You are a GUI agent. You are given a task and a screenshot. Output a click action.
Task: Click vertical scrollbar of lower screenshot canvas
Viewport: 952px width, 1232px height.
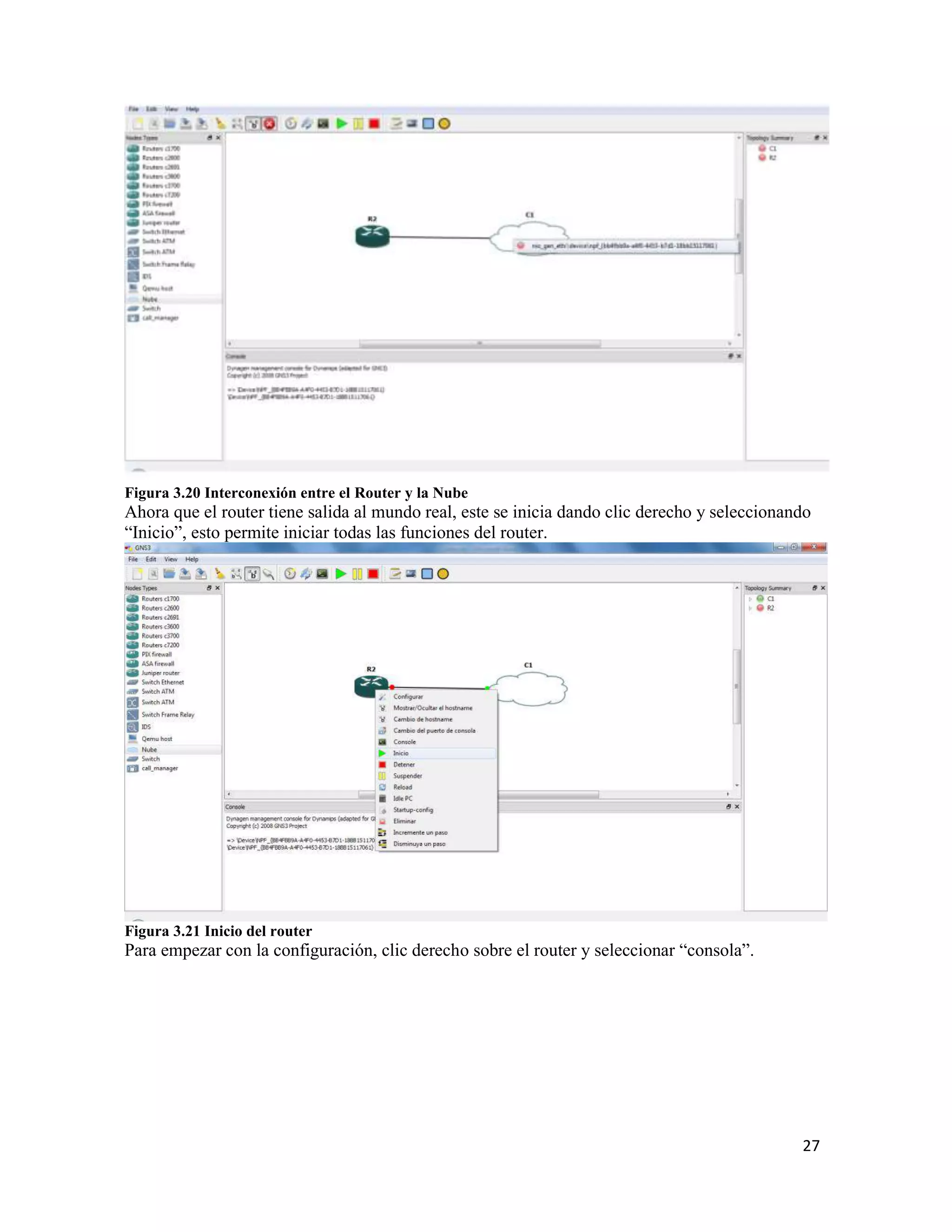[737, 687]
